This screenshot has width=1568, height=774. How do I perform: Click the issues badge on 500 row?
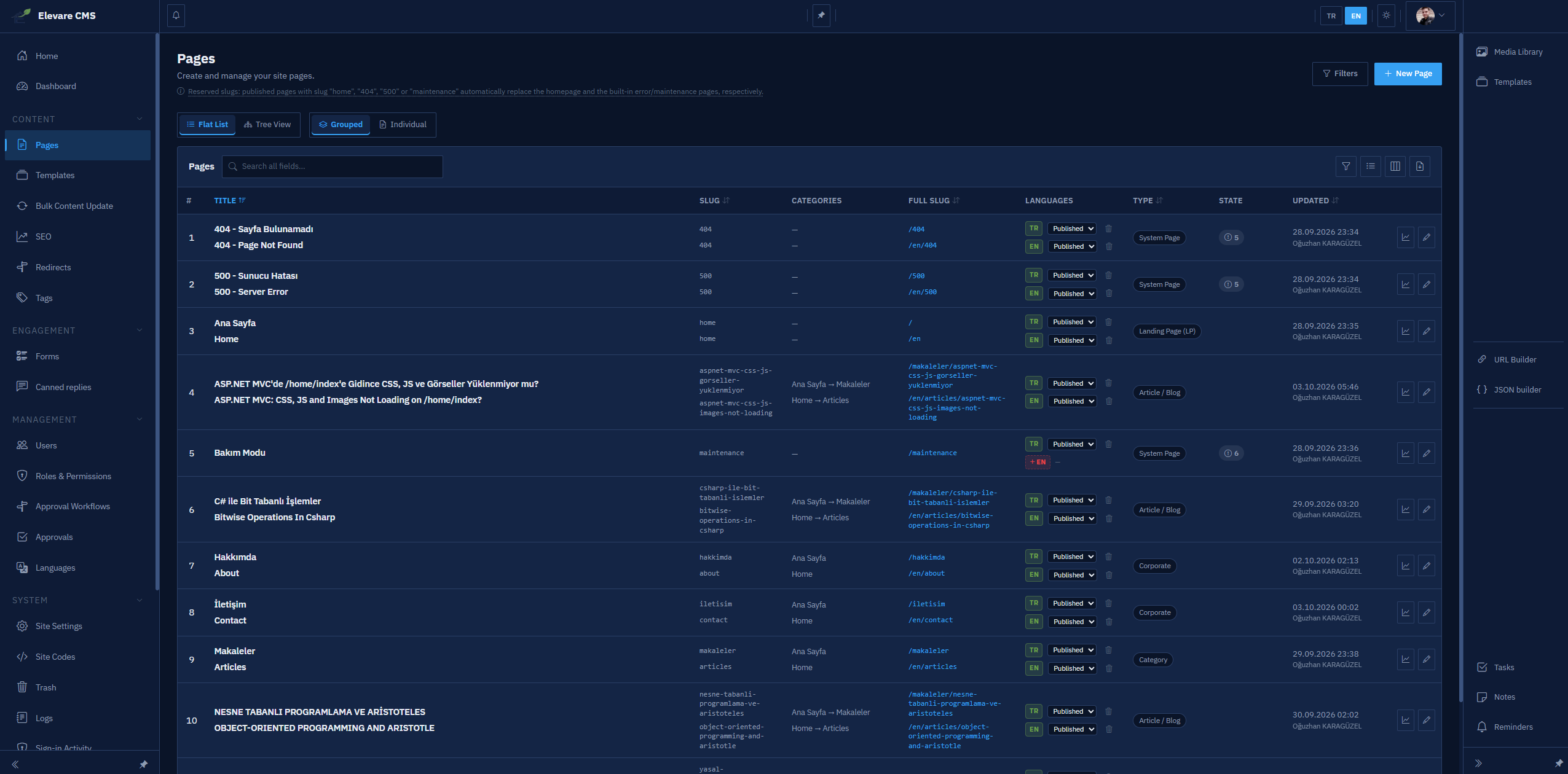point(1231,284)
